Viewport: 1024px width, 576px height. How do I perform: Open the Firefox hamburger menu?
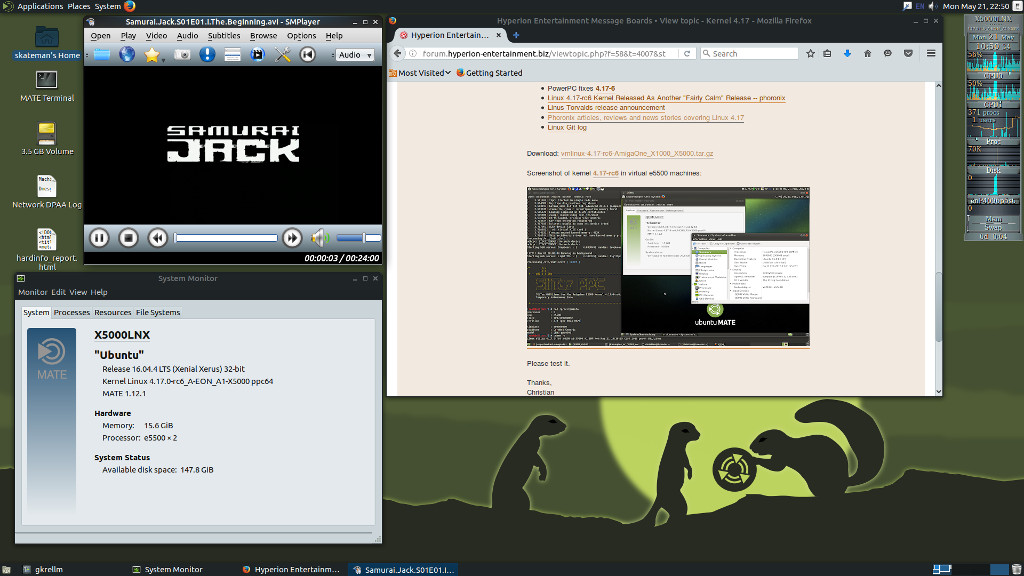[x=931, y=54]
